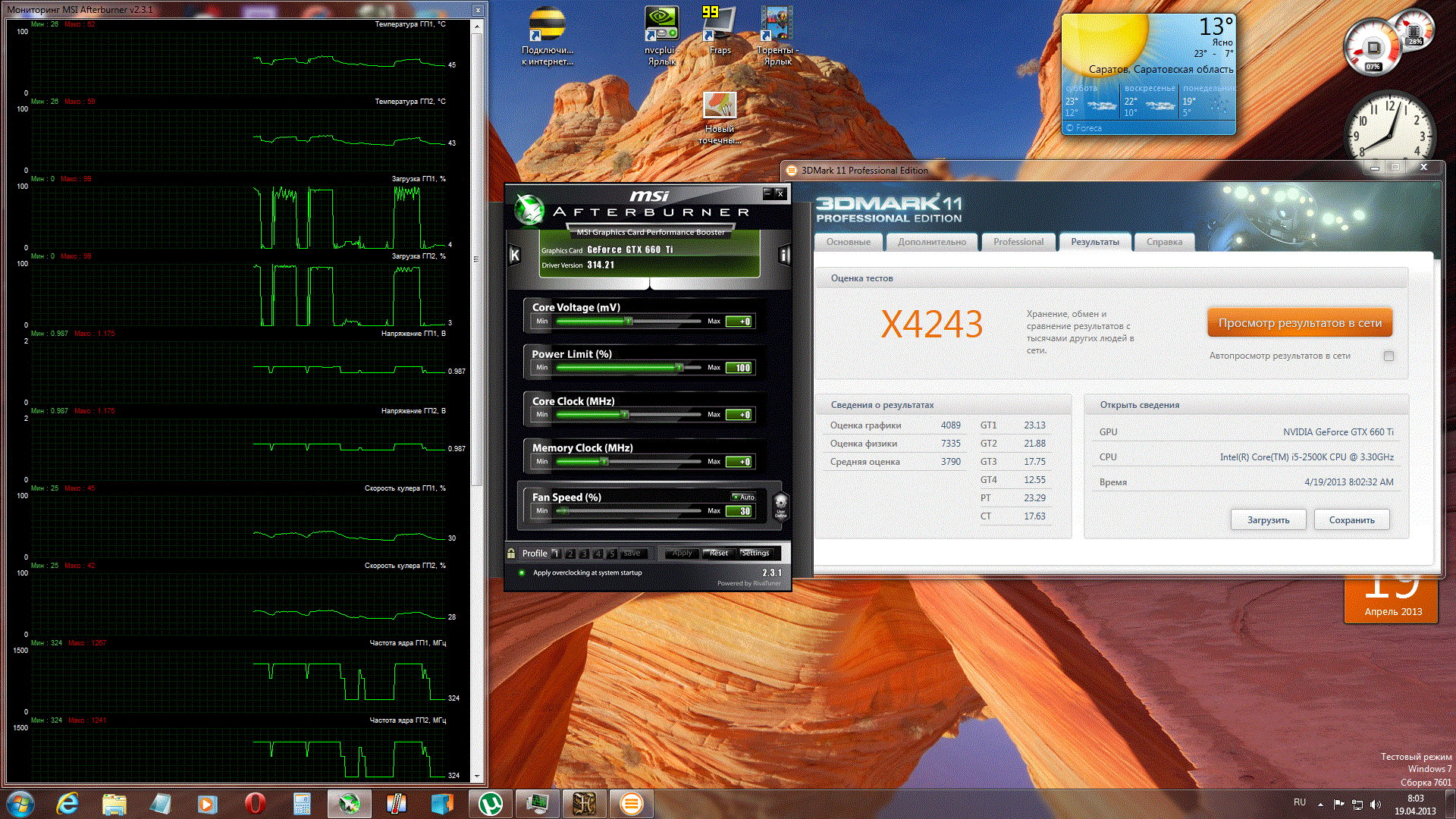Viewport: 1456px width, 819px height.
Task: Click the Power Limit slider handle
Action: pos(679,368)
